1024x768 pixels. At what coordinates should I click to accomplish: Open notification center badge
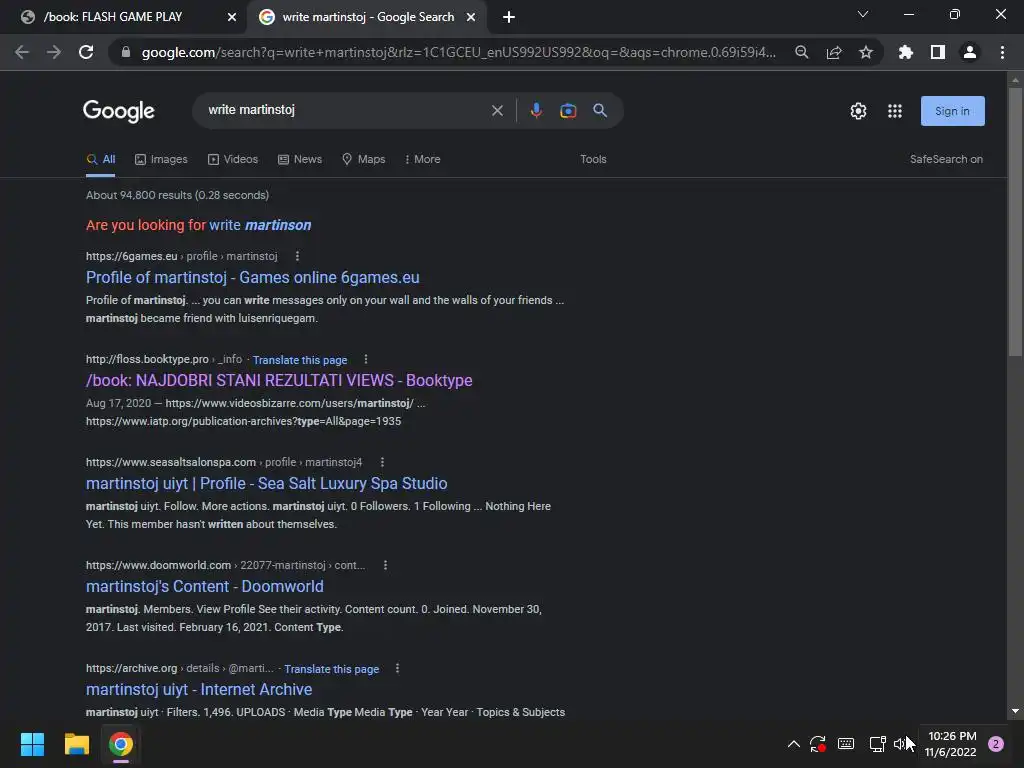[996, 744]
